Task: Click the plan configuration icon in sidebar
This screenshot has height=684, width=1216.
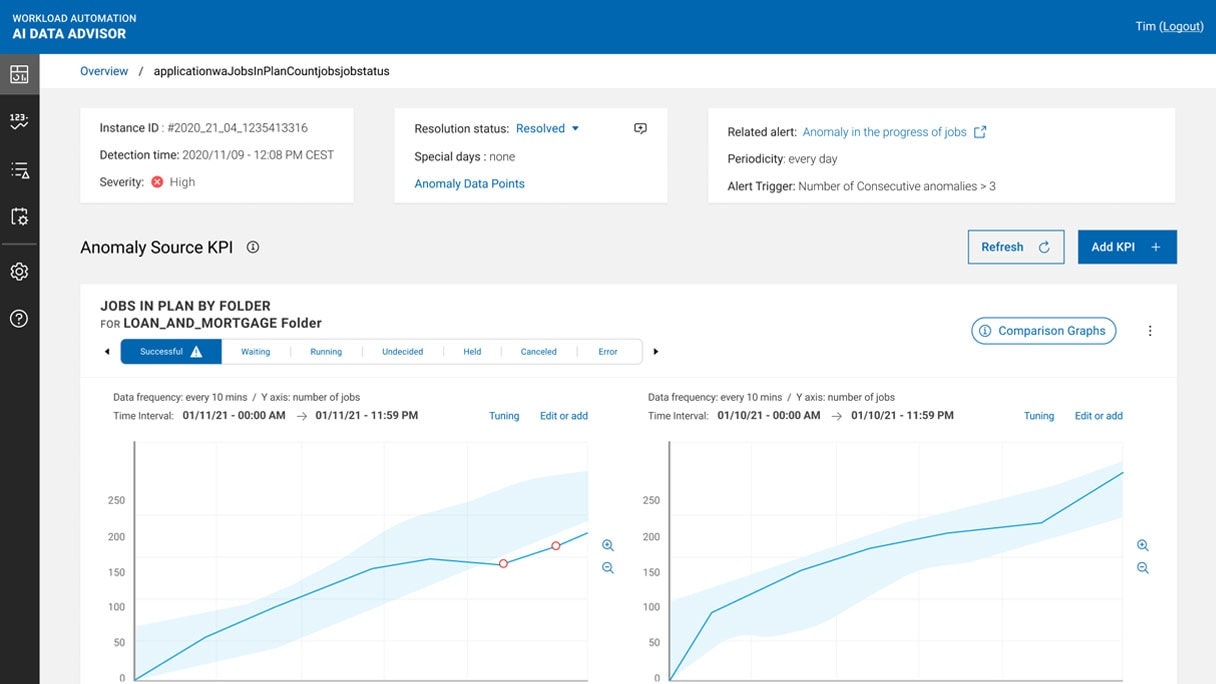Action: coord(19,217)
